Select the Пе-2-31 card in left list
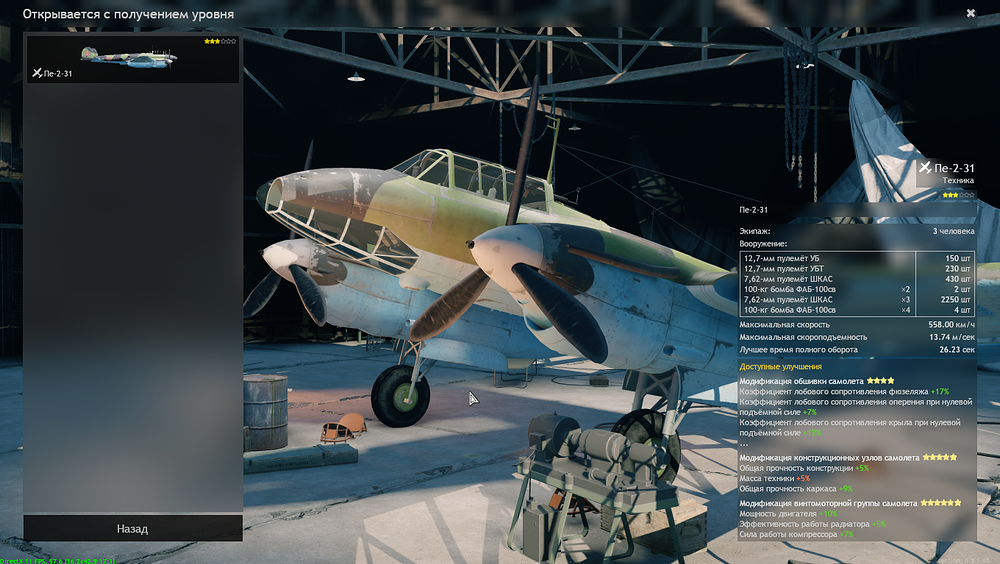 click(x=131, y=59)
